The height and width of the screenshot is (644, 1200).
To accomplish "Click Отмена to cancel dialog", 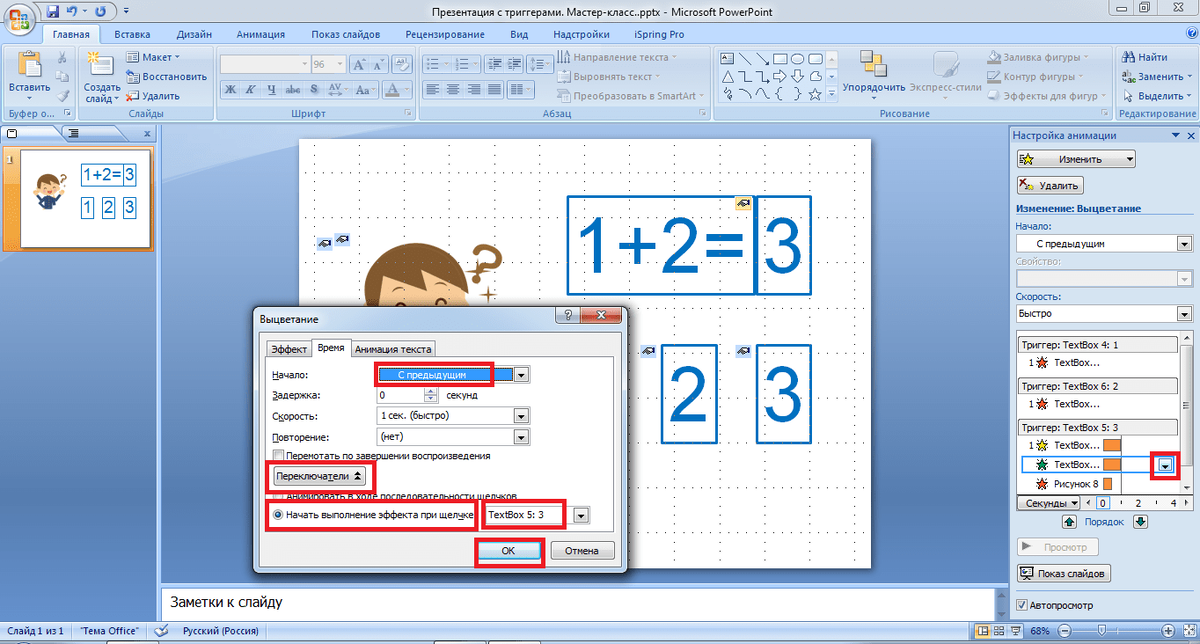I will click(581, 550).
